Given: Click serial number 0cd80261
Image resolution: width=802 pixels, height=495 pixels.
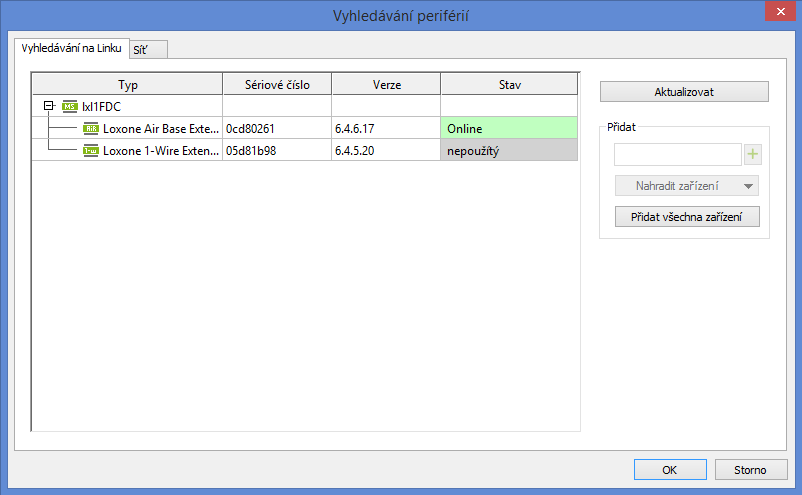Looking at the screenshot, I should tap(251, 129).
